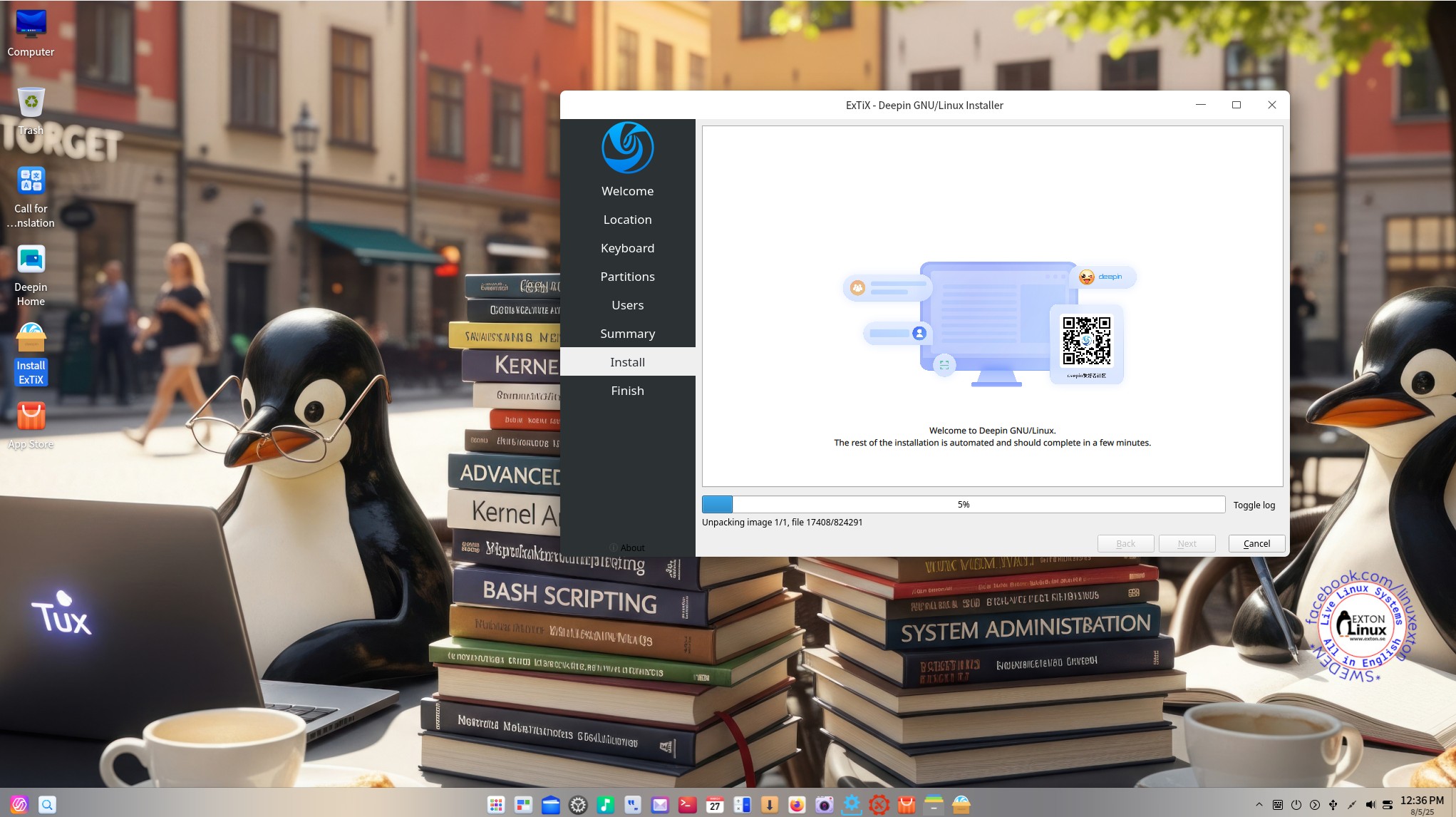Click the Toggle log button

(1254, 505)
